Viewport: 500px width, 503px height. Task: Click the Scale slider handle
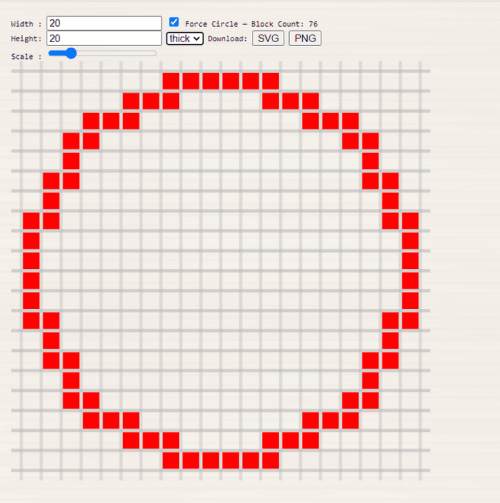click(71, 53)
